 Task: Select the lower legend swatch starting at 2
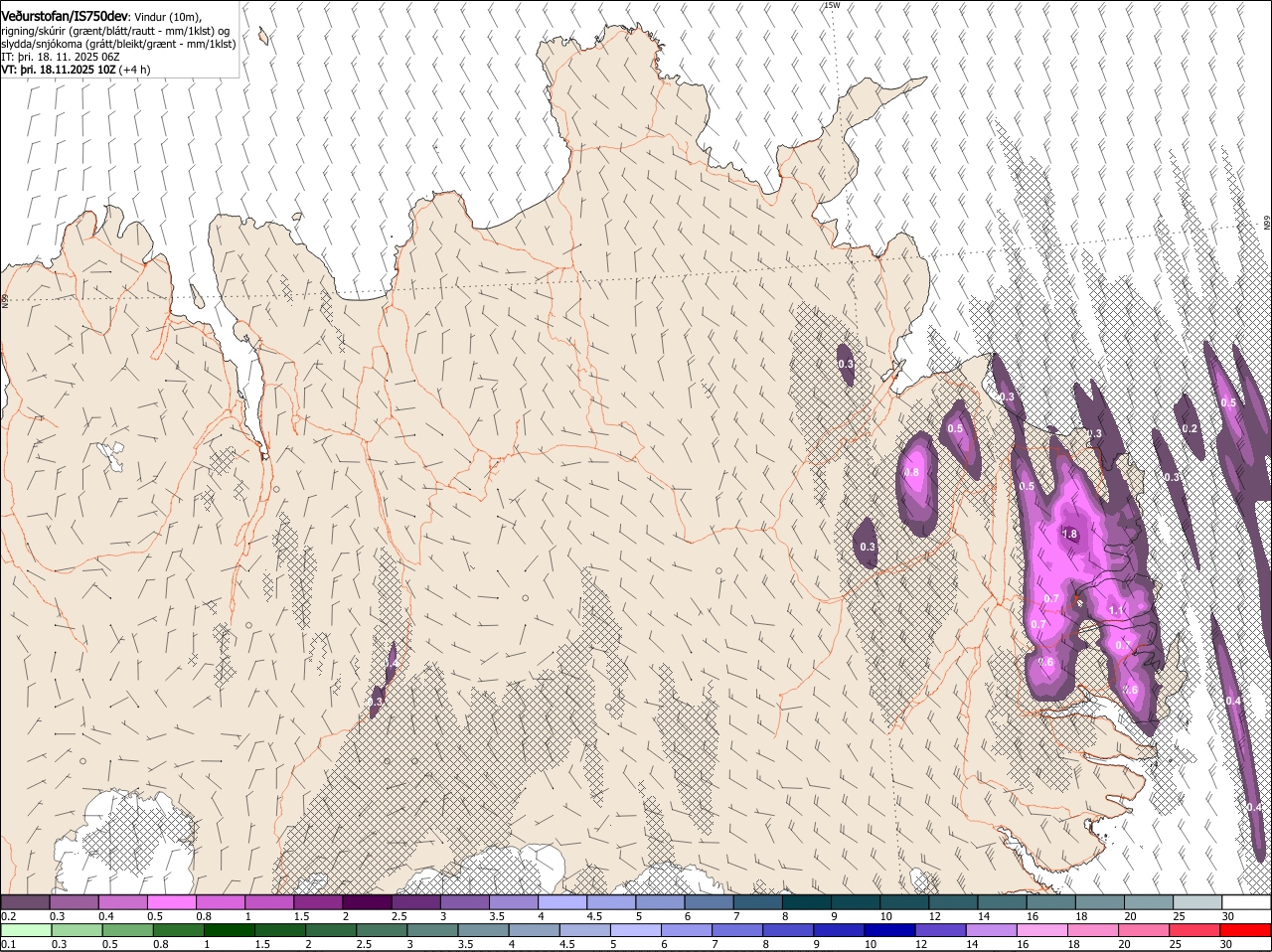coord(330,930)
